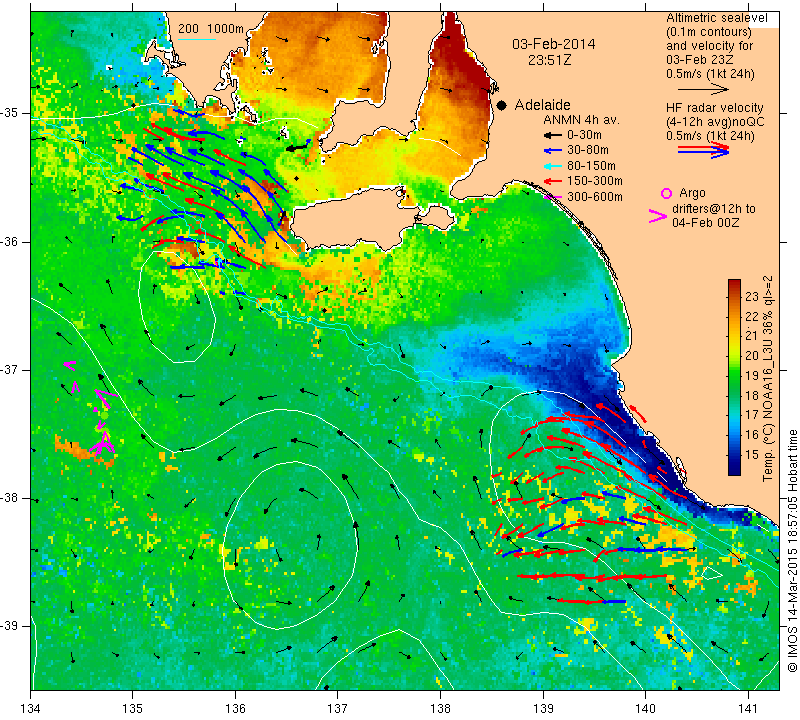Click the '150-300m' depth label
Image resolution: width=800 pixels, height=720 pixels.
point(595,181)
